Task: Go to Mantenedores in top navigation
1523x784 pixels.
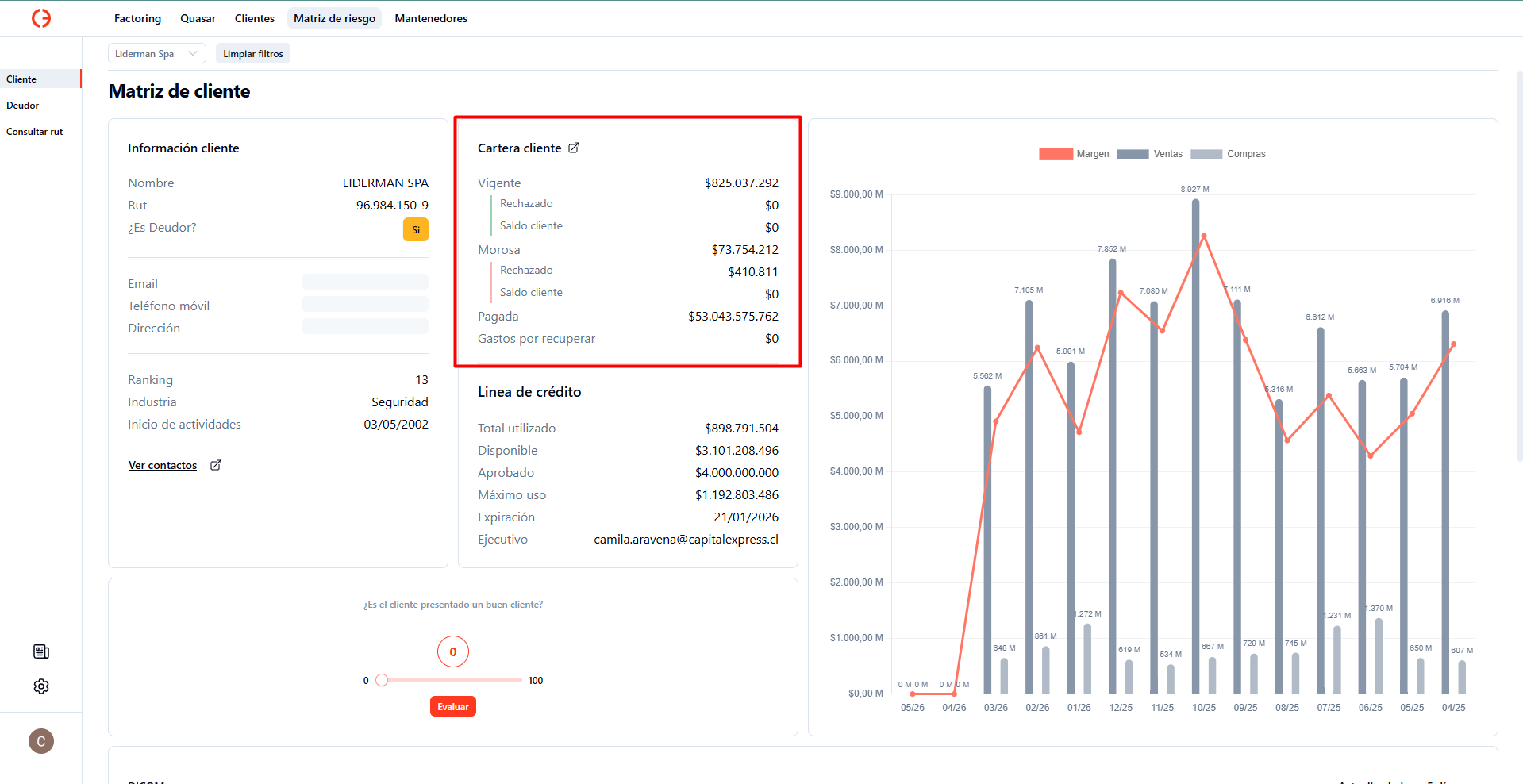Action: tap(431, 18)
